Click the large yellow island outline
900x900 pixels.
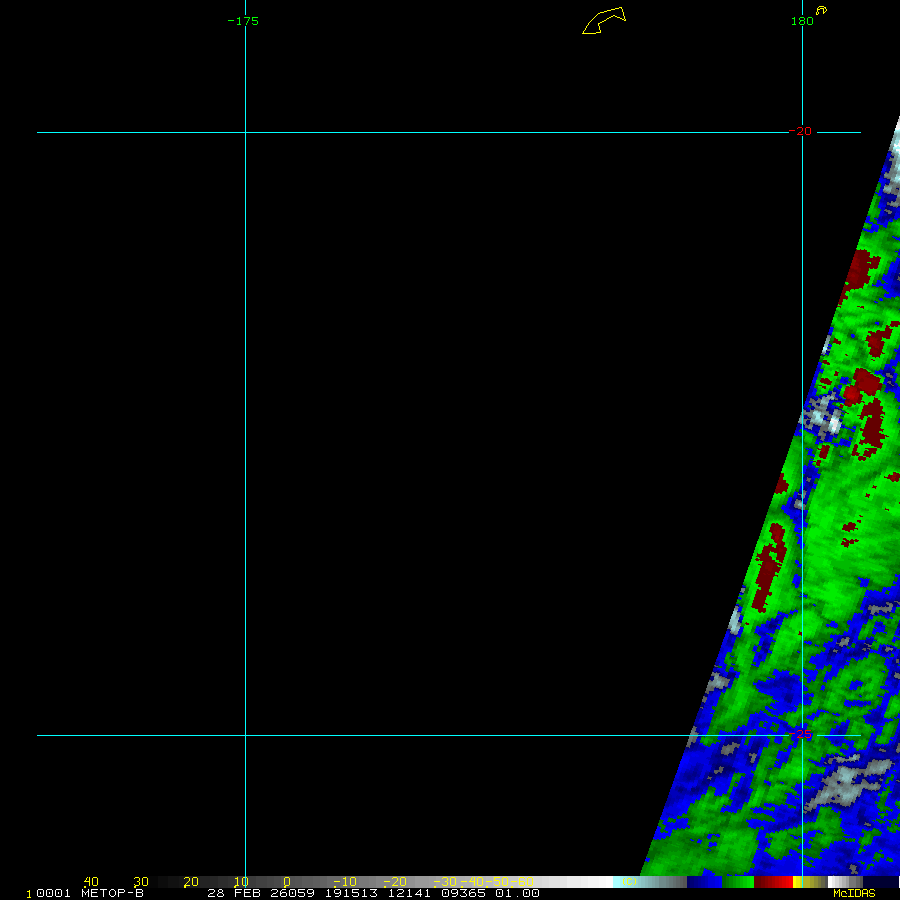[604, 20]
